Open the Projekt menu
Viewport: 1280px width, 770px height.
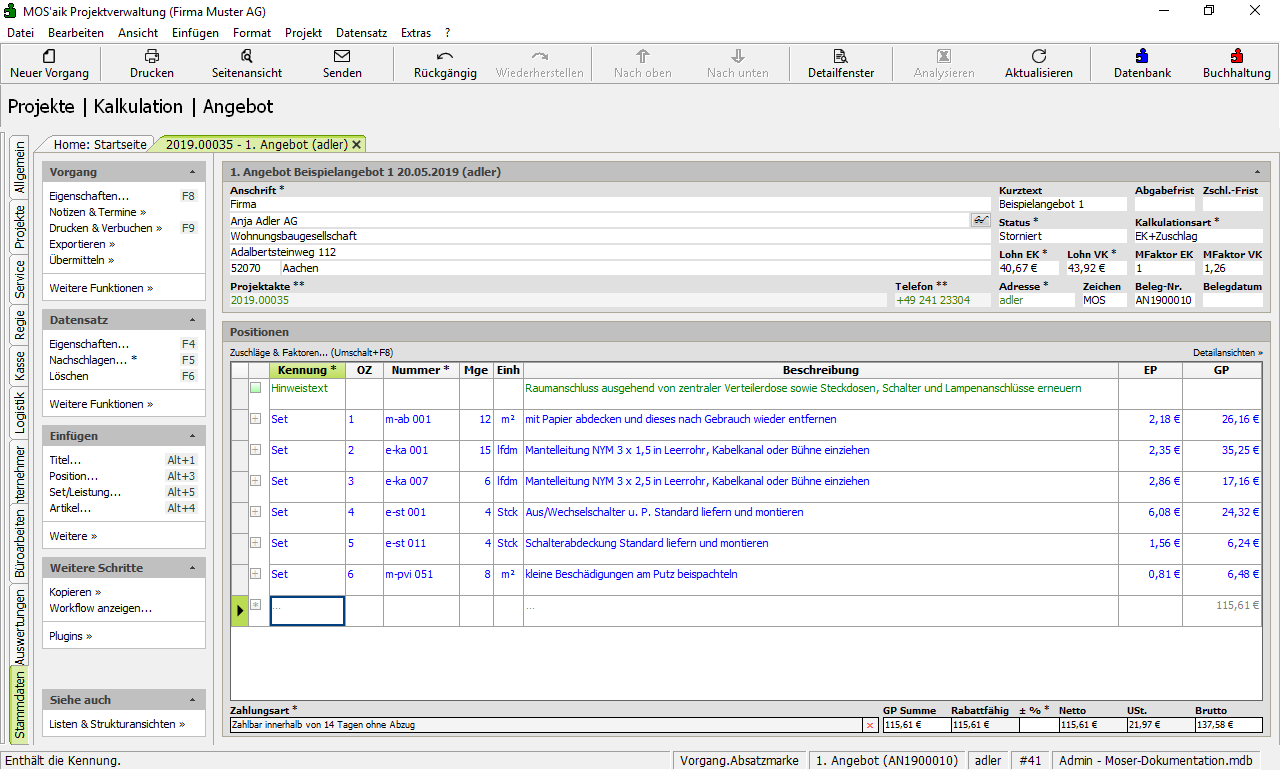303,33
